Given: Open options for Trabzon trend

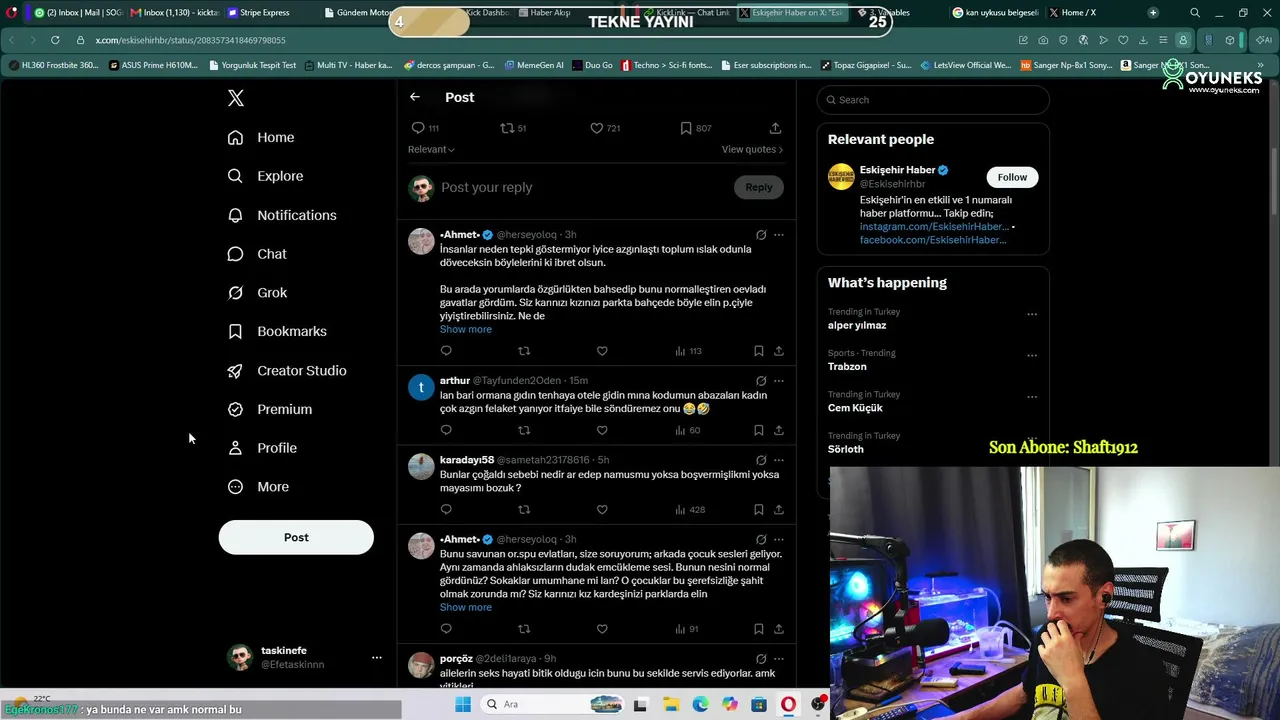Looking at the screenshot, I should [1032, 355].
